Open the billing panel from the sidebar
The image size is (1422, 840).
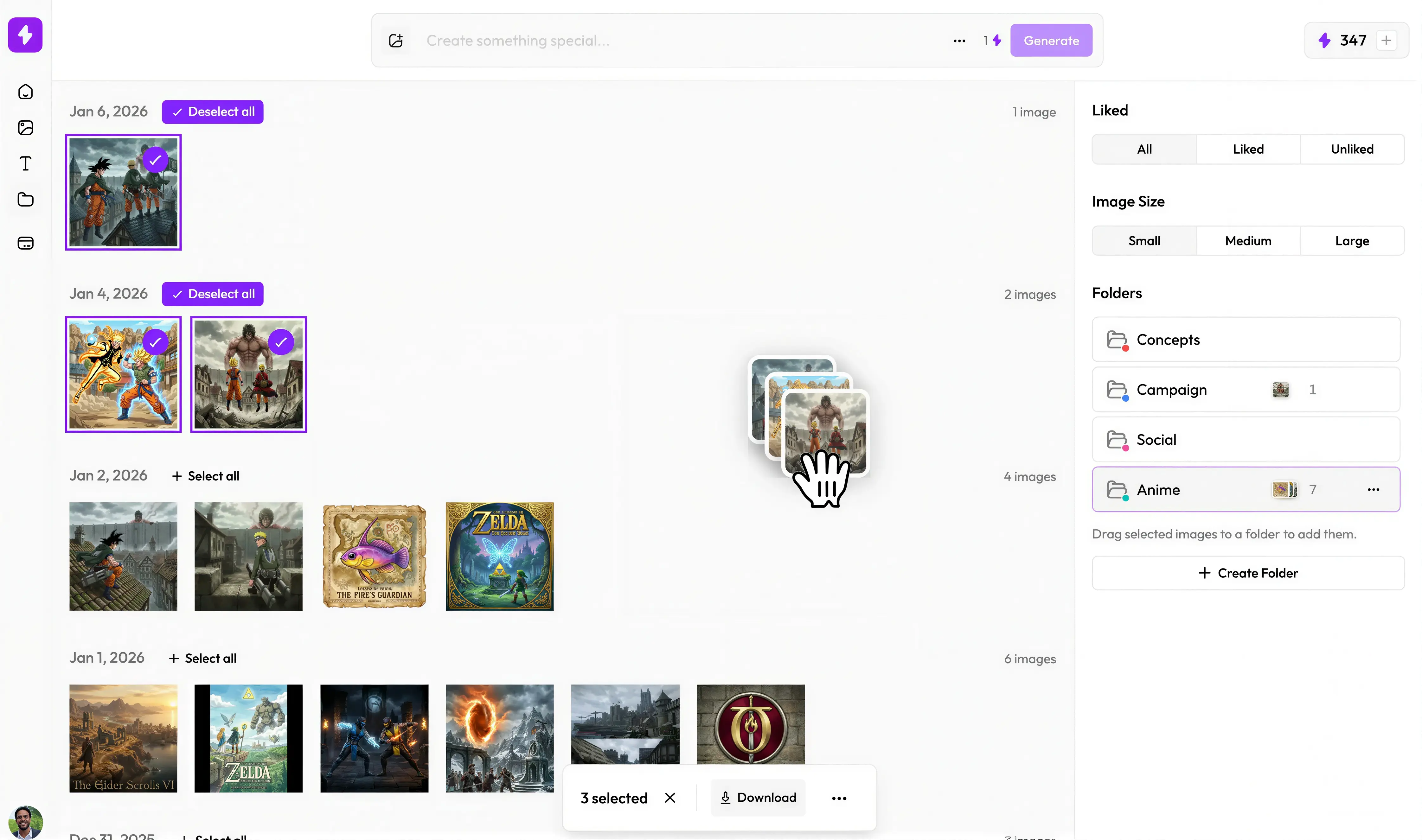coord(25,243)
